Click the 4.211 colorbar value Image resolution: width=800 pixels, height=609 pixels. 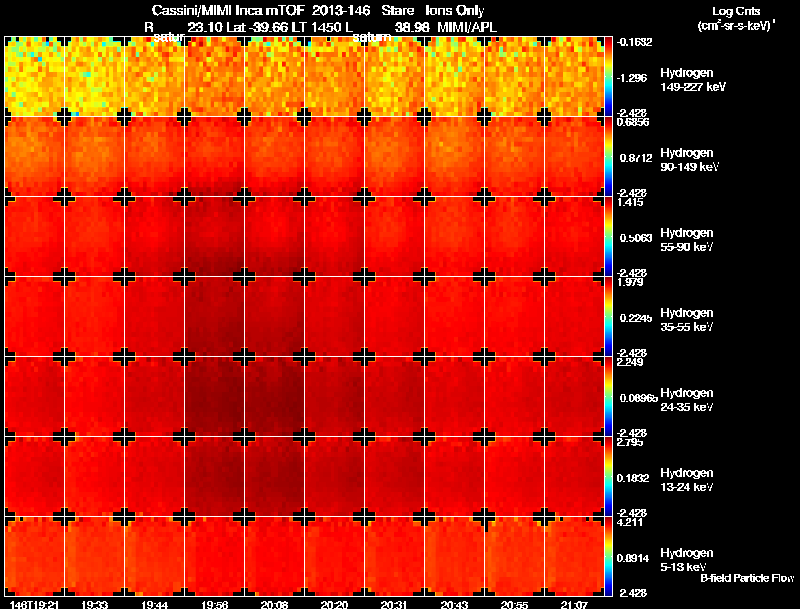coord(630,522)
